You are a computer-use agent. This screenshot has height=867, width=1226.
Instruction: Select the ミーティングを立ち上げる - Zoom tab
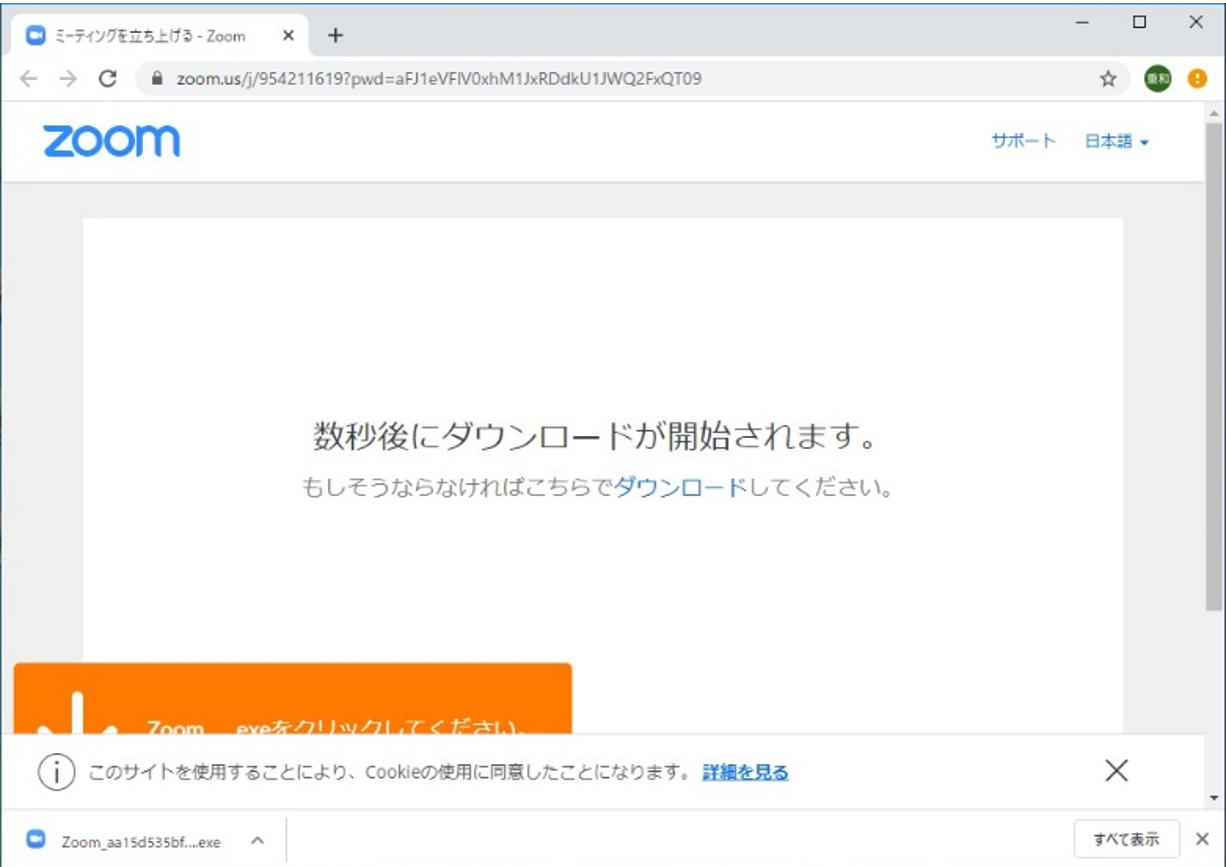coord(160,35)
